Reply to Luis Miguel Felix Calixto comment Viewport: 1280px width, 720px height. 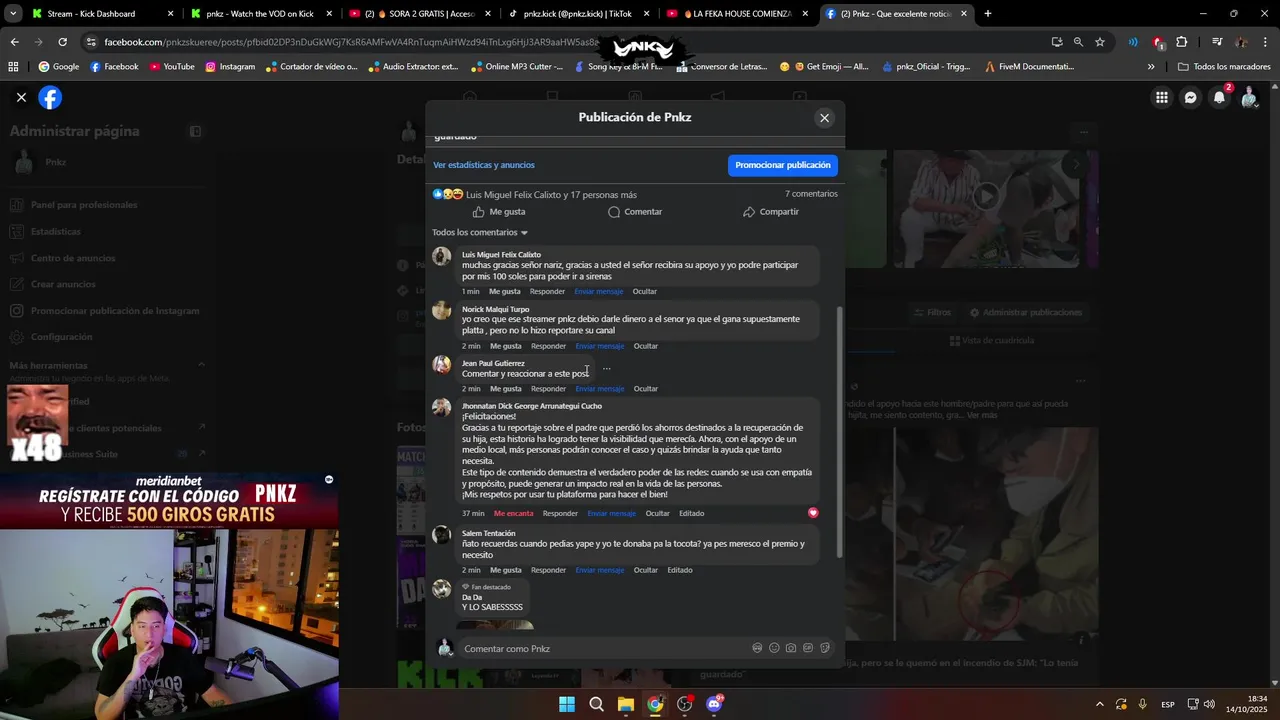coord(547,292)
